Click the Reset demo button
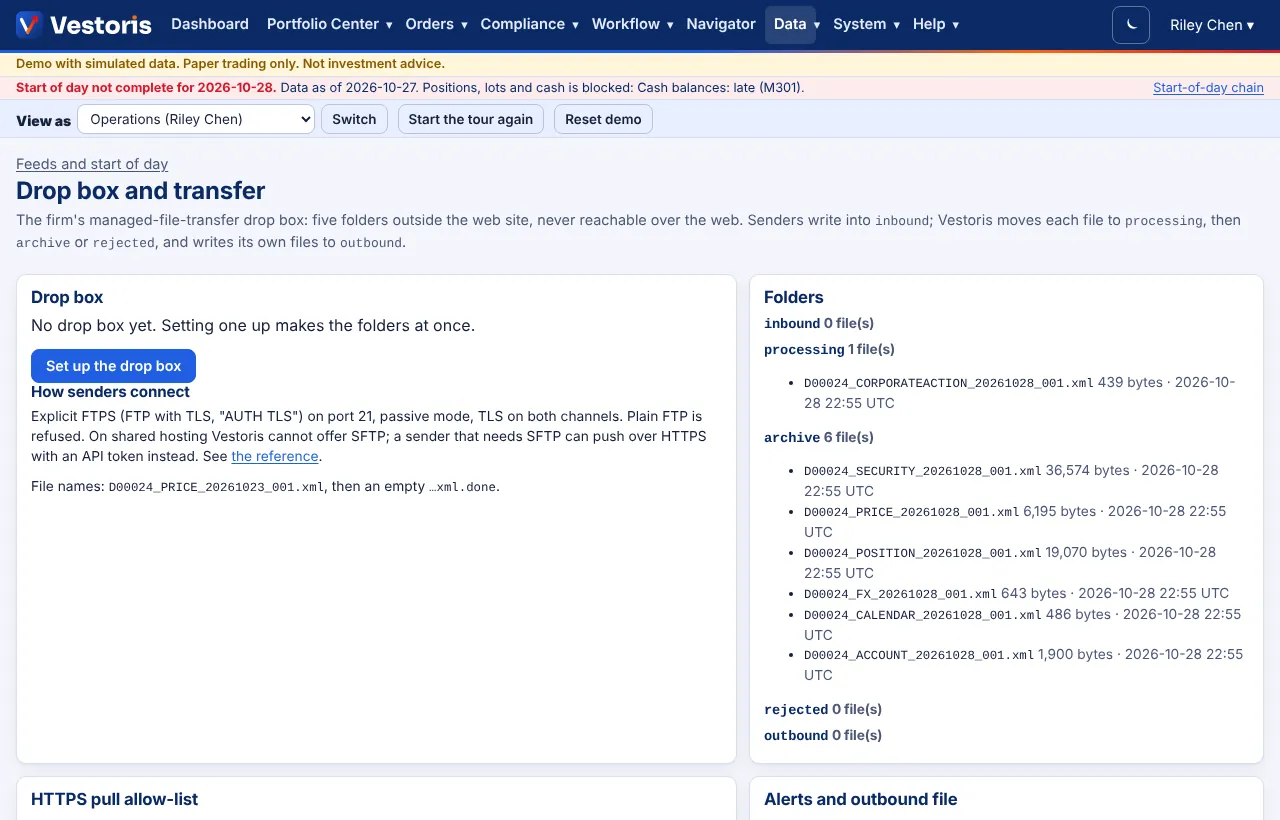Image resolution: width=1280 pixels, height=820 pixels. (x=603, y=119)
